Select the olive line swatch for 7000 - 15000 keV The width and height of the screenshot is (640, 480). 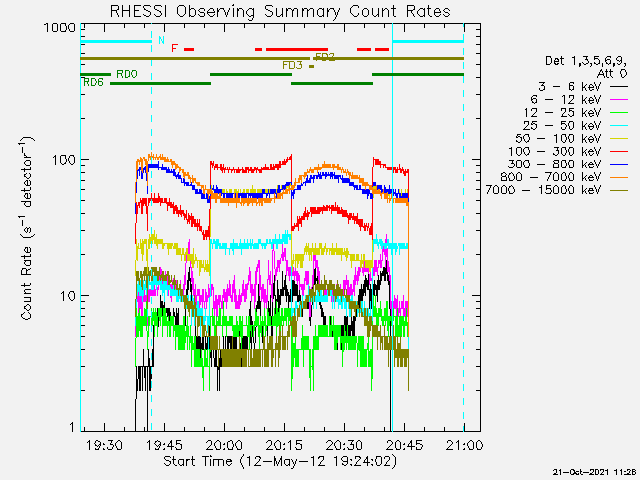(x=618, y=190)
